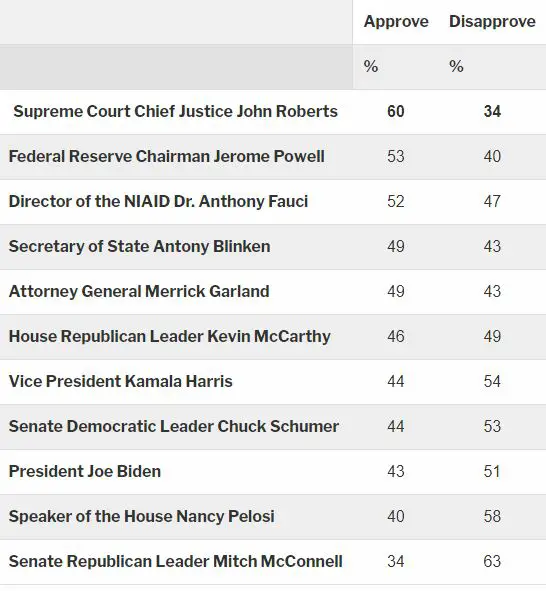Click Director of the NIAID Dr. Anthony Fauci
Viewport: 546px width, 591px height.
[x=158, y=201]
